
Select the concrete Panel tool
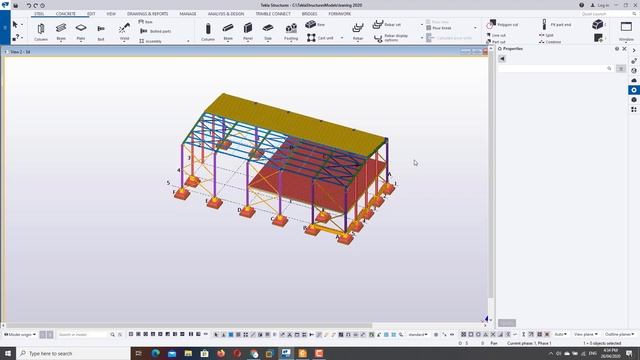pyautogui.click(x=248, y=32)
